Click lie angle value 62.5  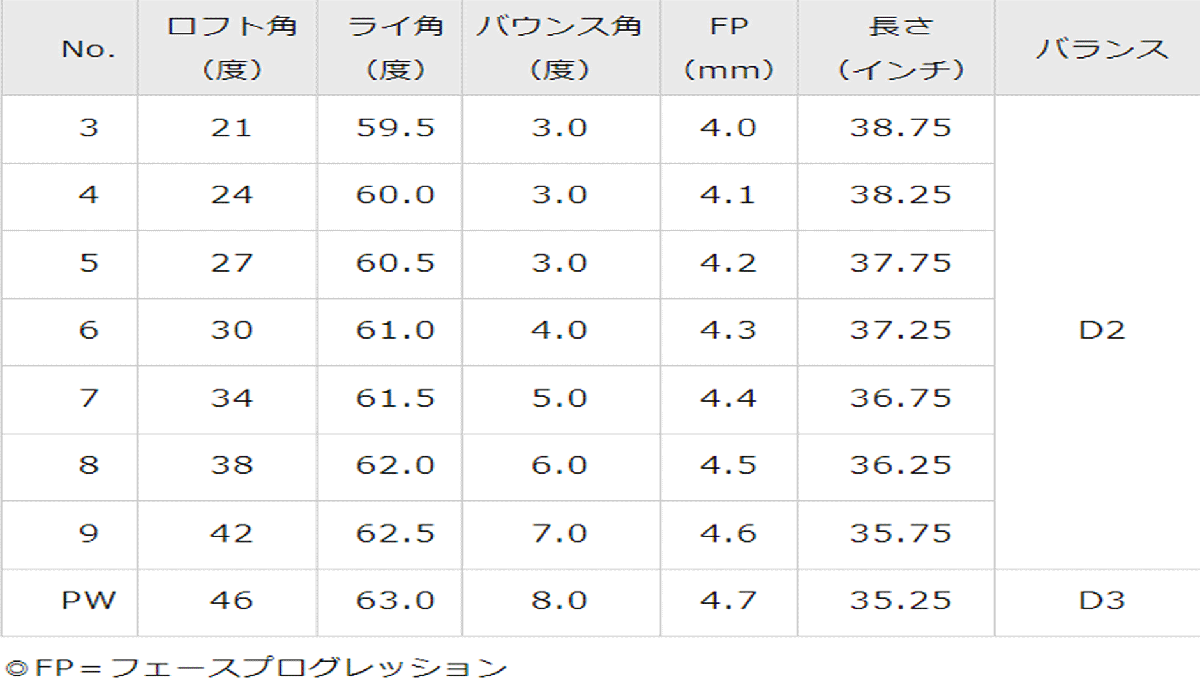click(396, 533)
